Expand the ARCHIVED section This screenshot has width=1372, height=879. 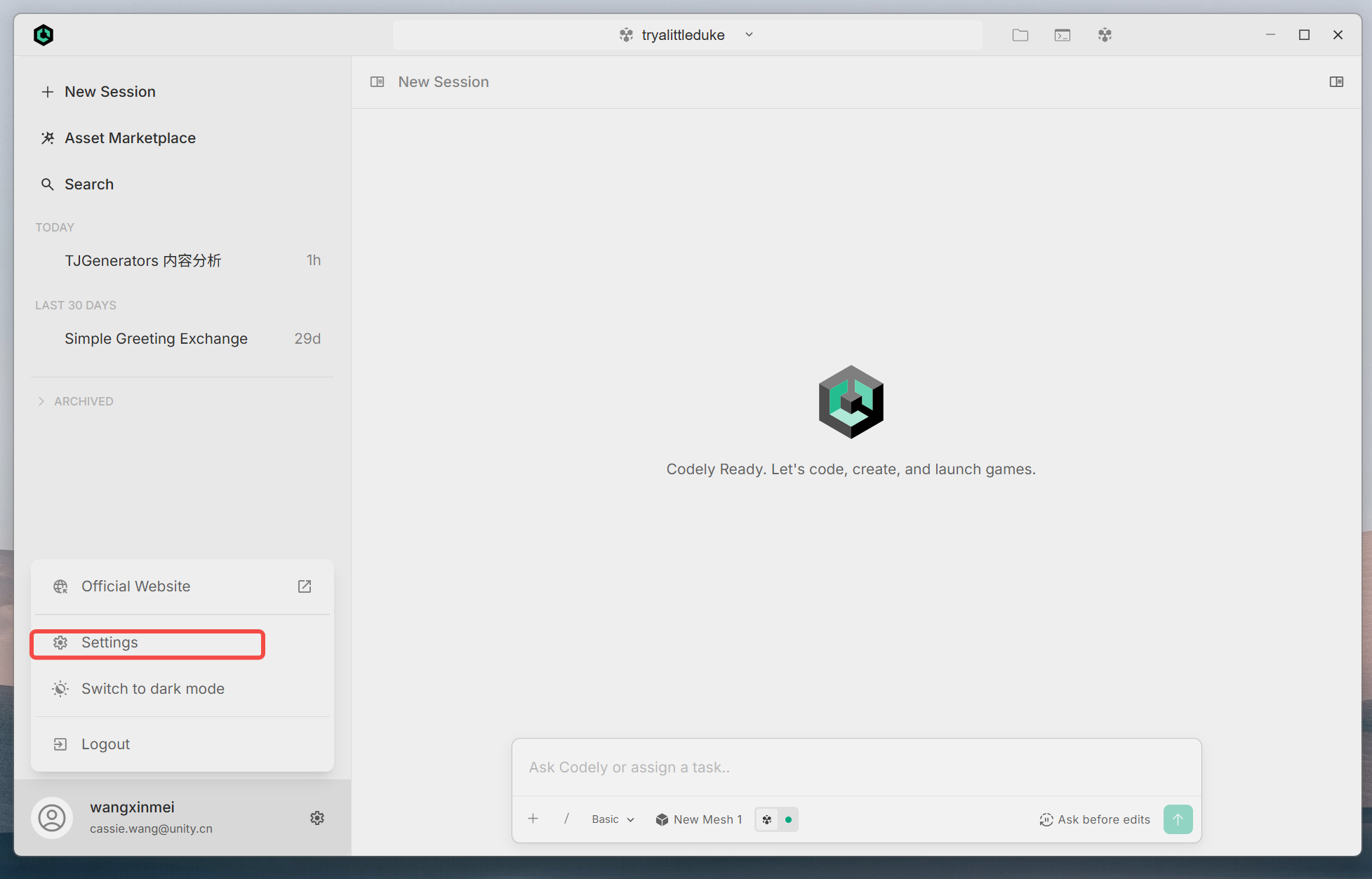click(x=76, y=401)
